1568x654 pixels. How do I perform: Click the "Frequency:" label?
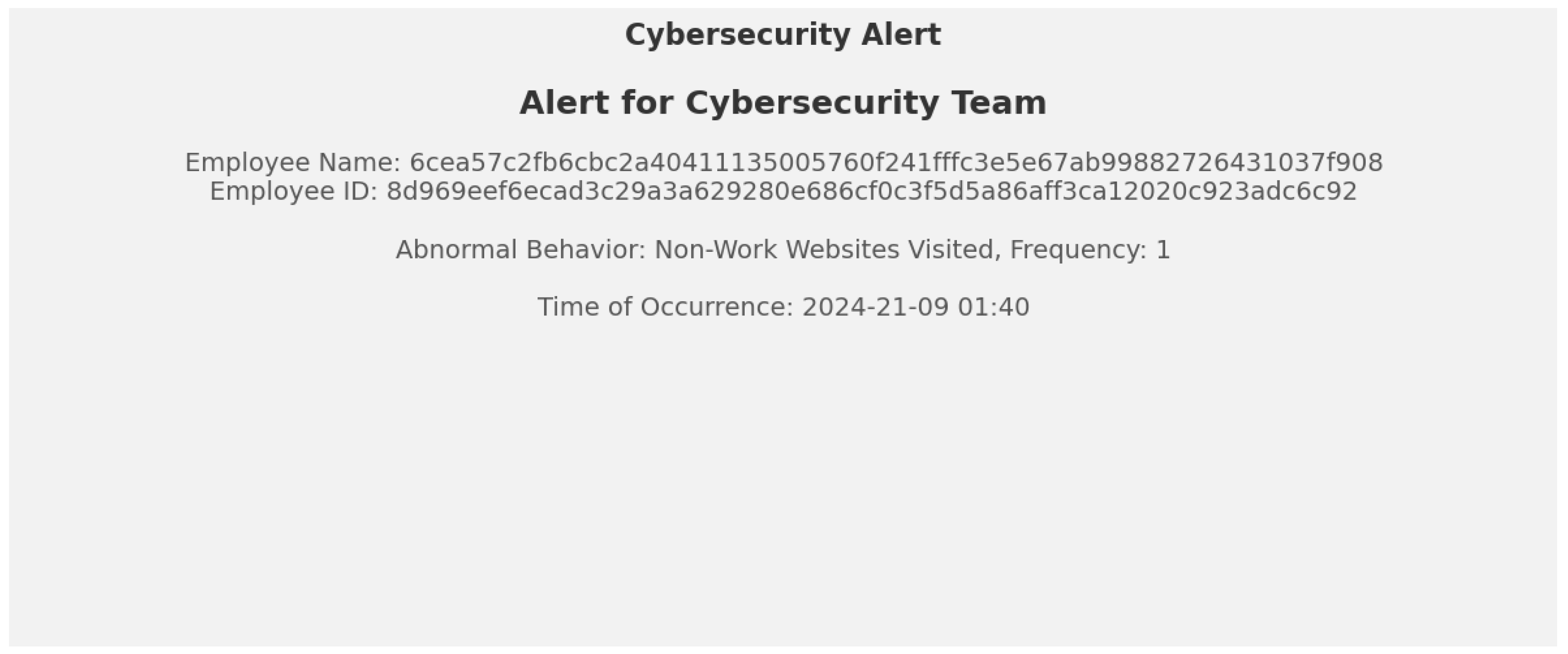[x=1078, y=250]
